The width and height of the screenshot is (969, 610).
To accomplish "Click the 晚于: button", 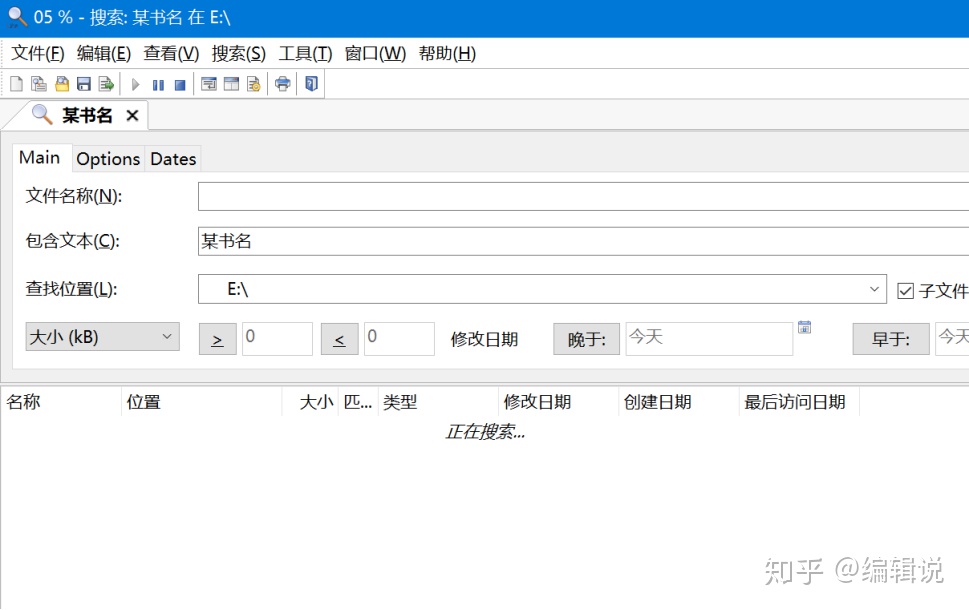I will (x=586, y=339).
